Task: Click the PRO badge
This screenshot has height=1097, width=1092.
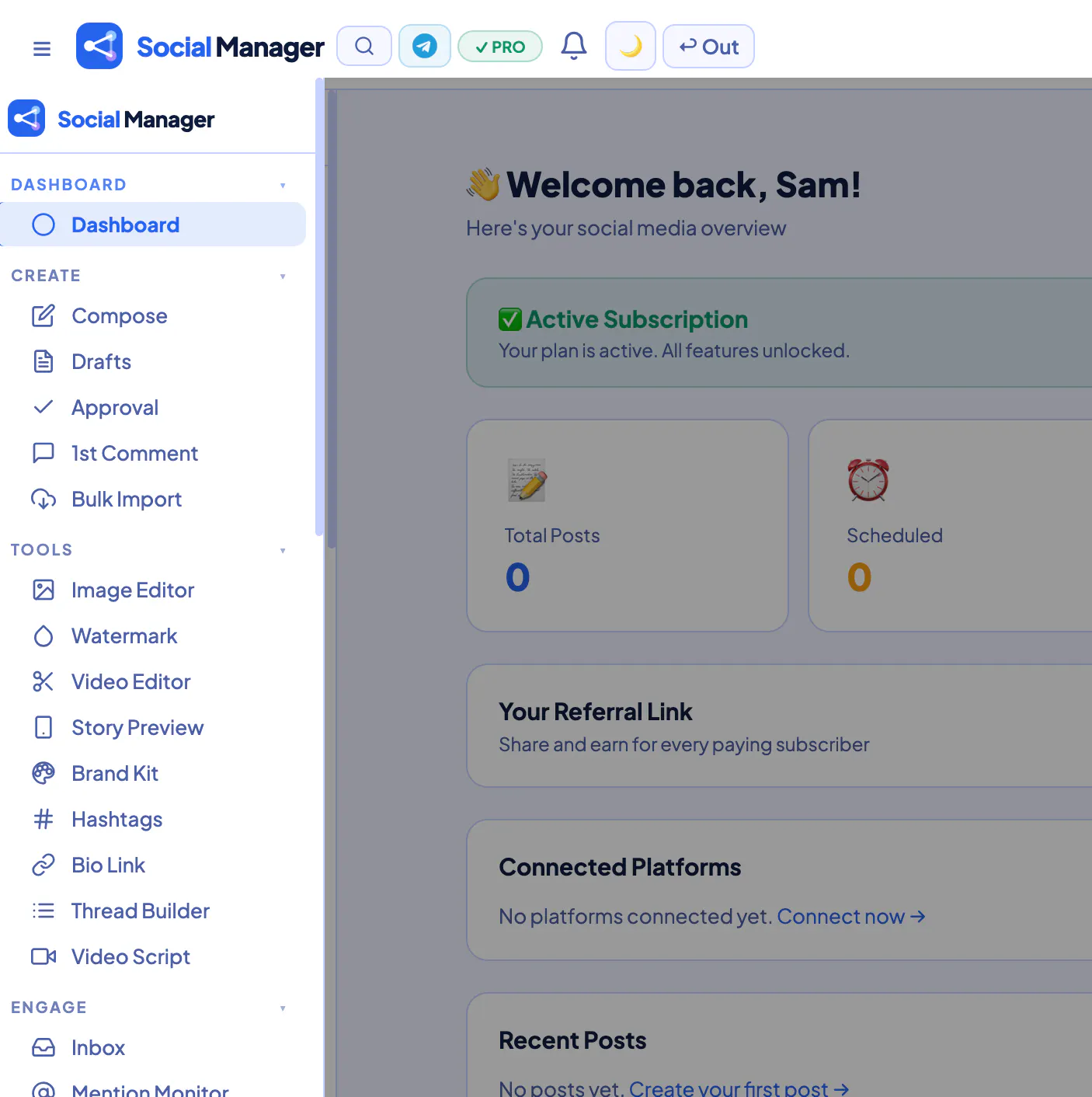Action: click(x=500, y=47)
